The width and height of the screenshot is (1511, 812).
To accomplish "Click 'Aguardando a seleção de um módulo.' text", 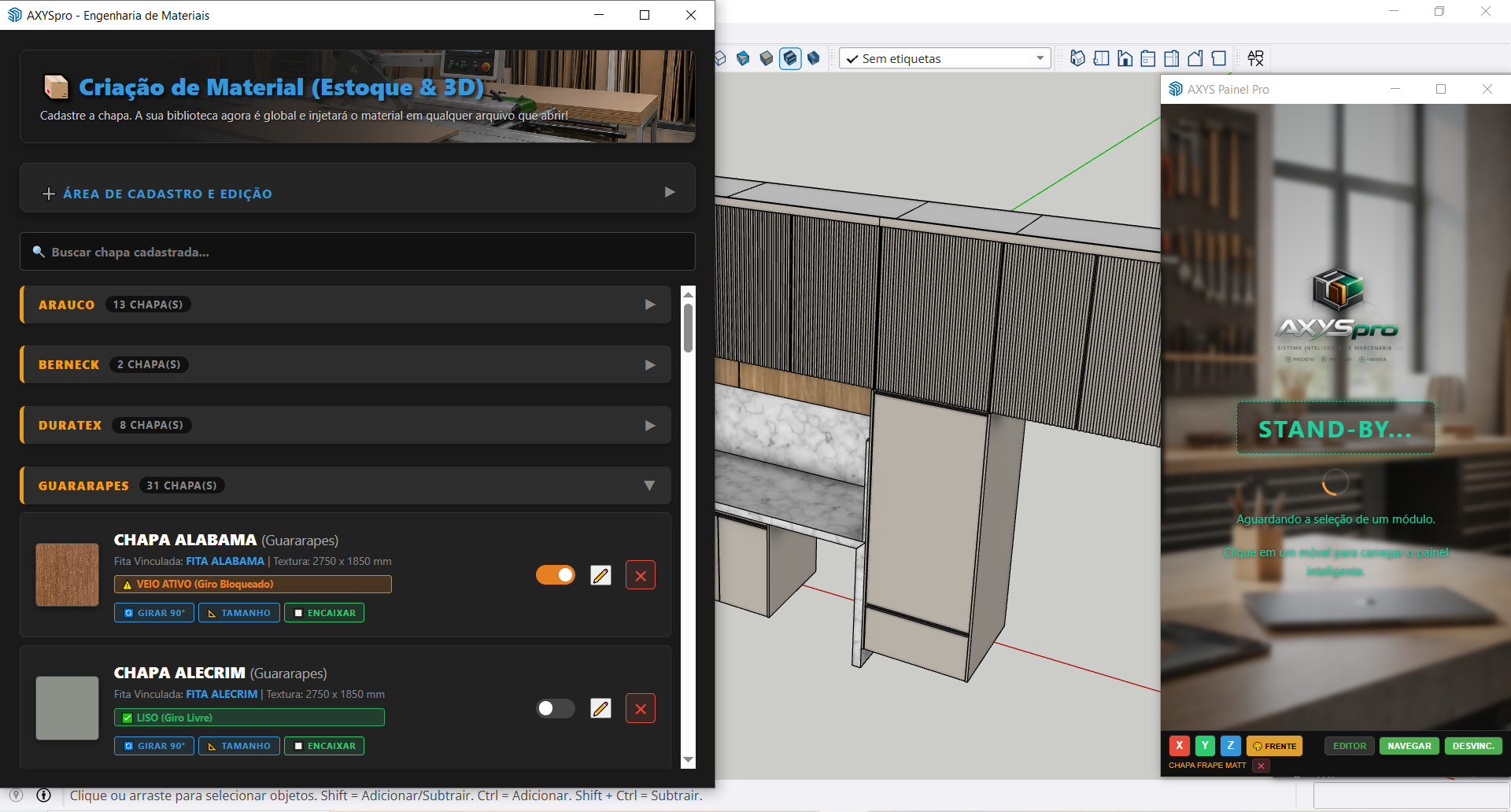I will click(x=1336, y=519).
